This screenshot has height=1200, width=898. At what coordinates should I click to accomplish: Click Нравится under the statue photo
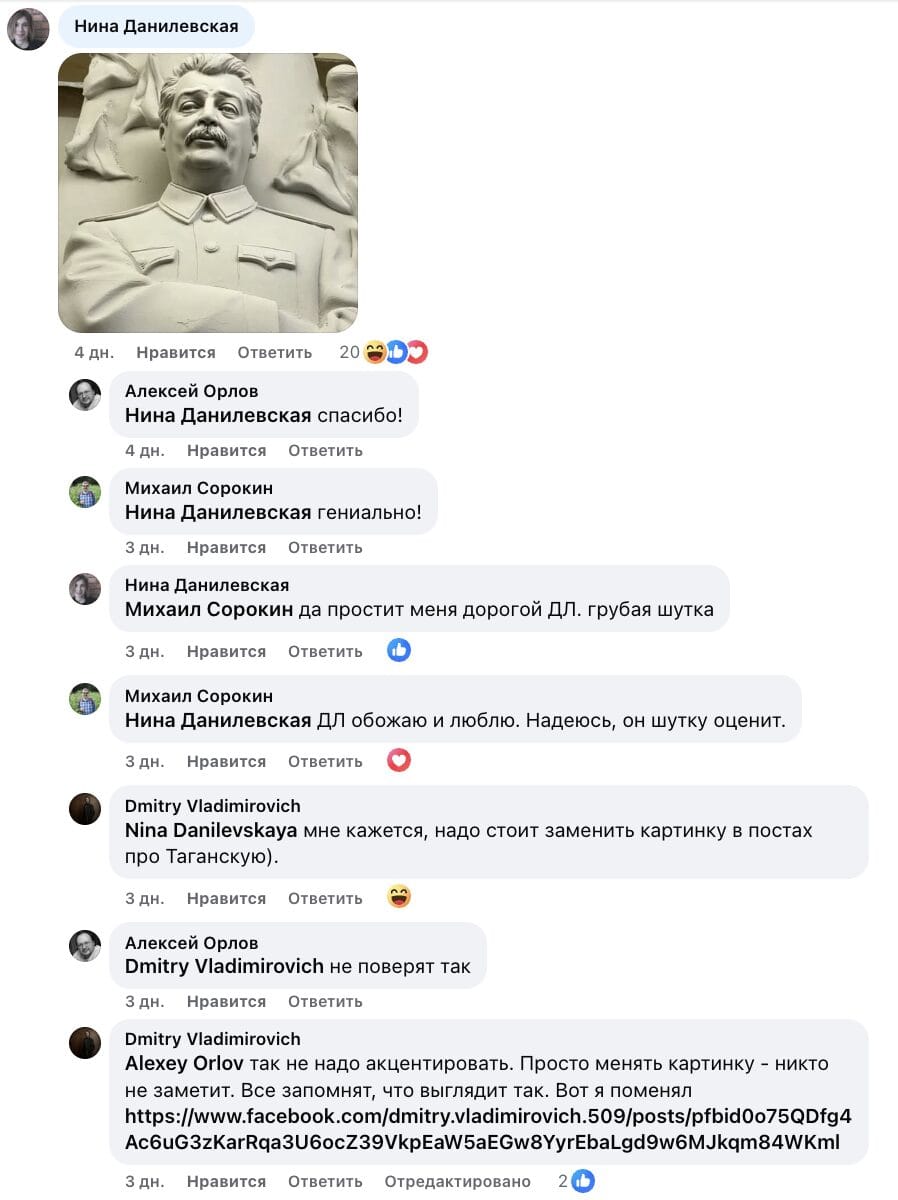pyautogui.click(x=176, y=352)
